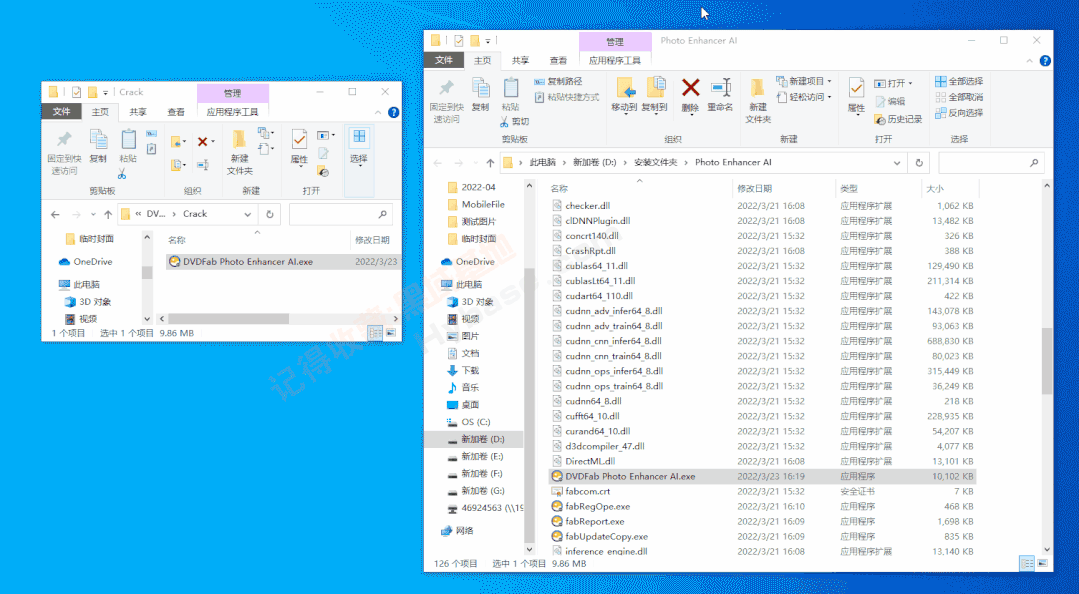Click search box in Photo Enhancer AI window
Screen dimensions: 1079x594
tap(991, 163)
